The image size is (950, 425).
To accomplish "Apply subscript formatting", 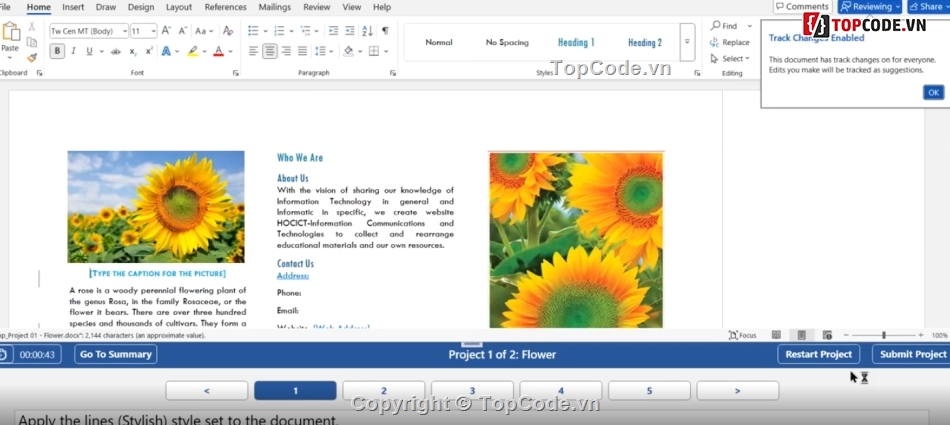I will pos(133,52).
